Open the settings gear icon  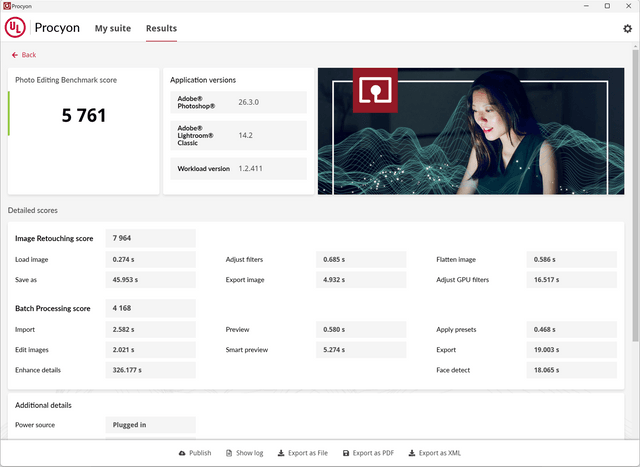tap(627, 29)
